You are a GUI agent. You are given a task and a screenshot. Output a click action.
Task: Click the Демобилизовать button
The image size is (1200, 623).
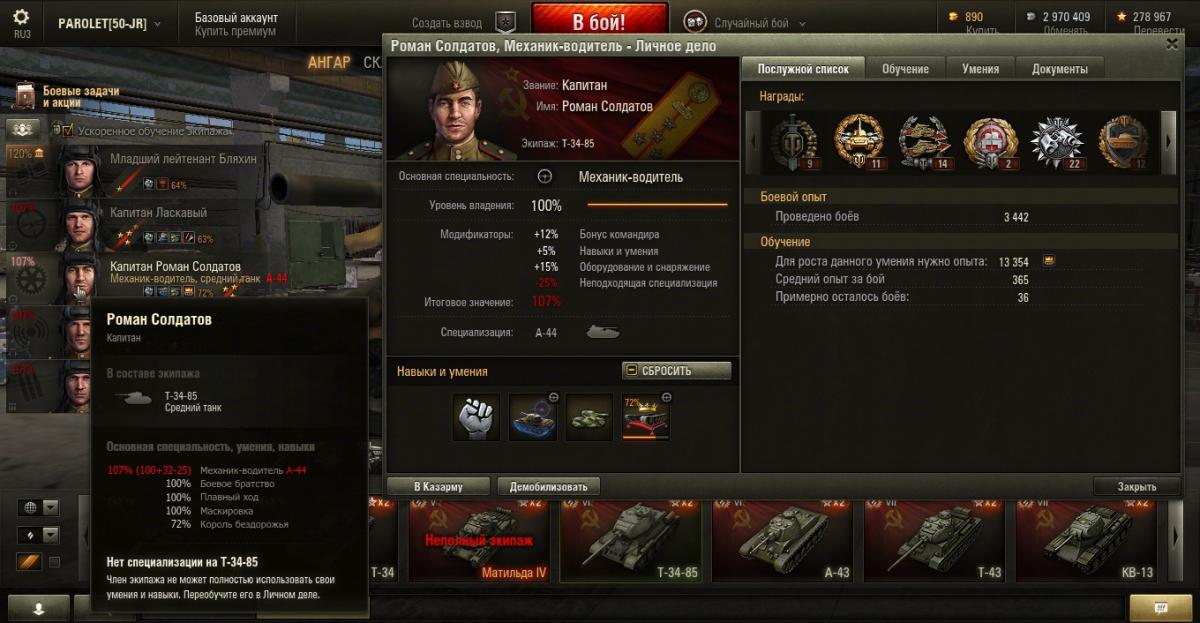(548, 487)
